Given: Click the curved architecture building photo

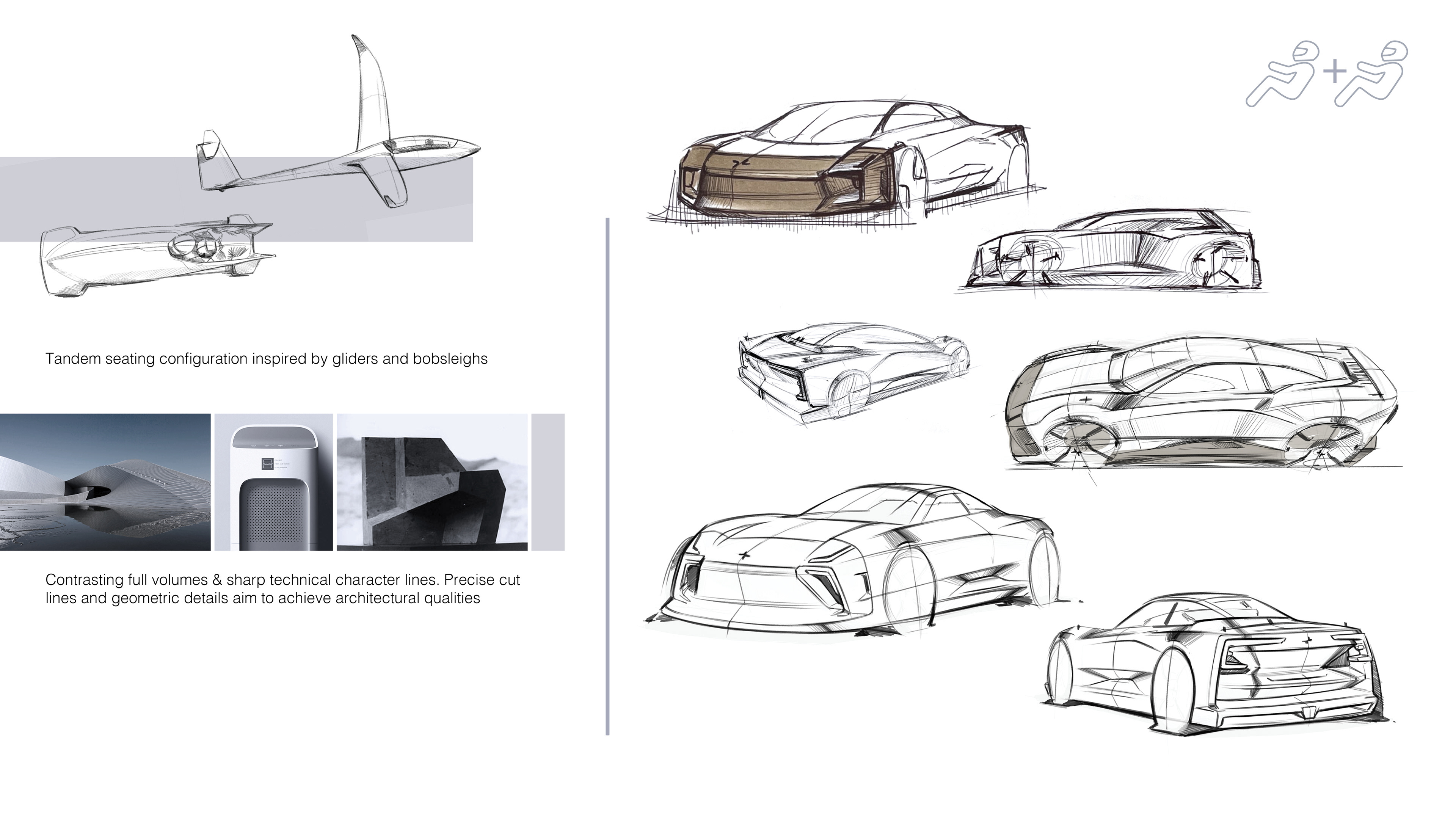Looking at the screenshot, I should pyautogui.click(x=105, y=482).
